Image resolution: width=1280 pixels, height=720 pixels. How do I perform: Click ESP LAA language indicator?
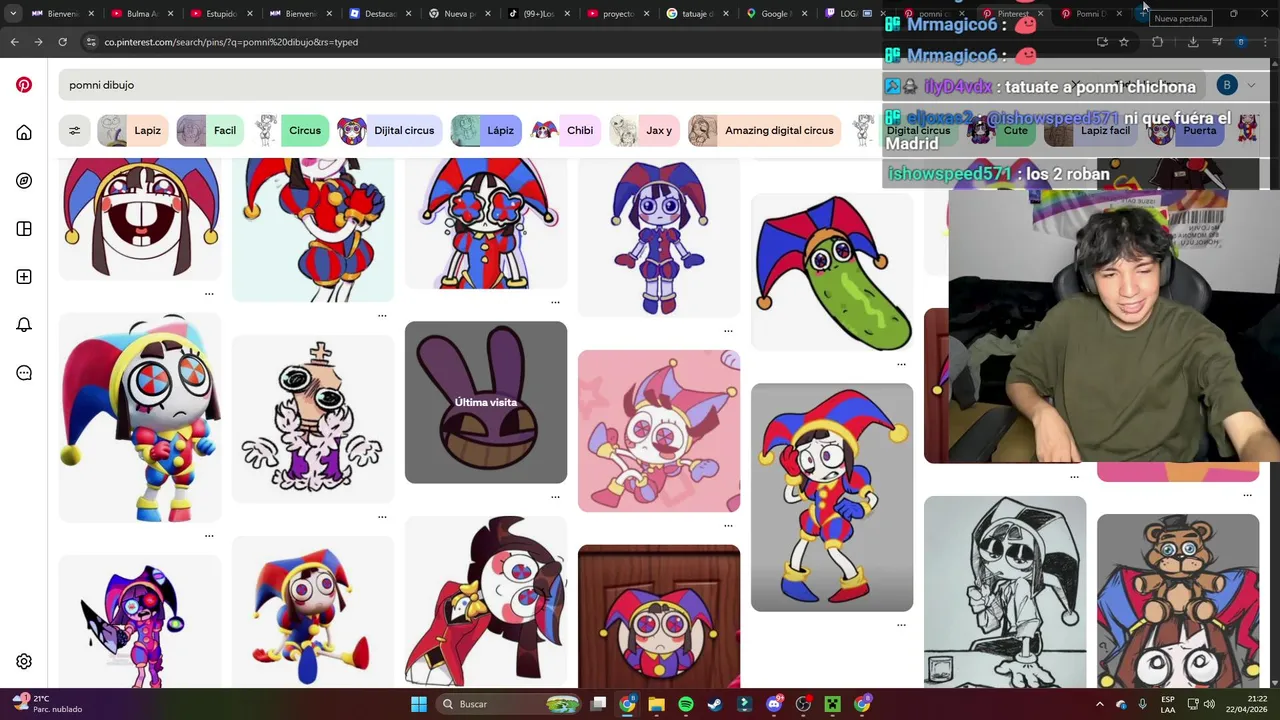[1168, 704]
